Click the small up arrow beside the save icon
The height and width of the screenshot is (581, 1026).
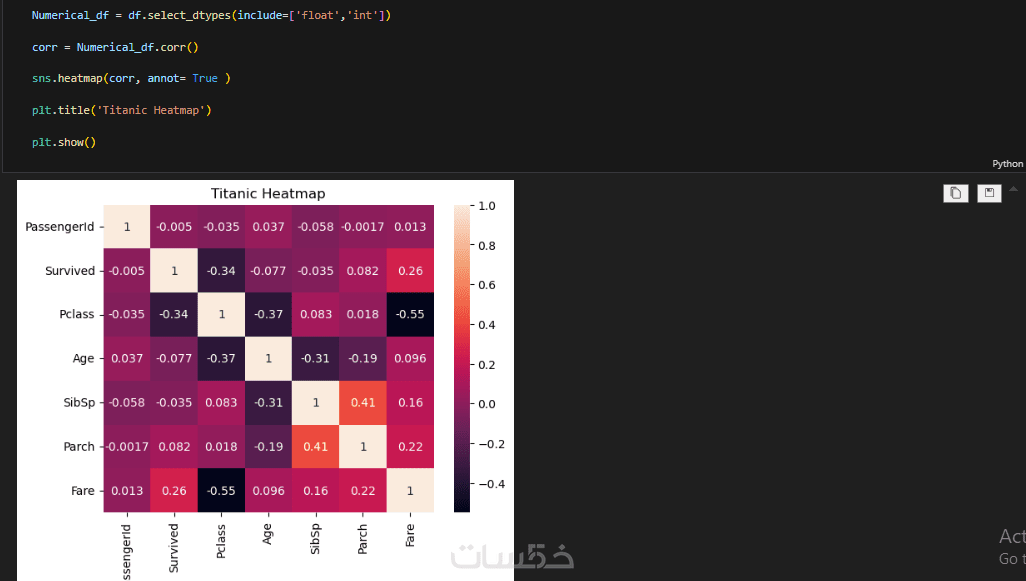(1014, 189)
